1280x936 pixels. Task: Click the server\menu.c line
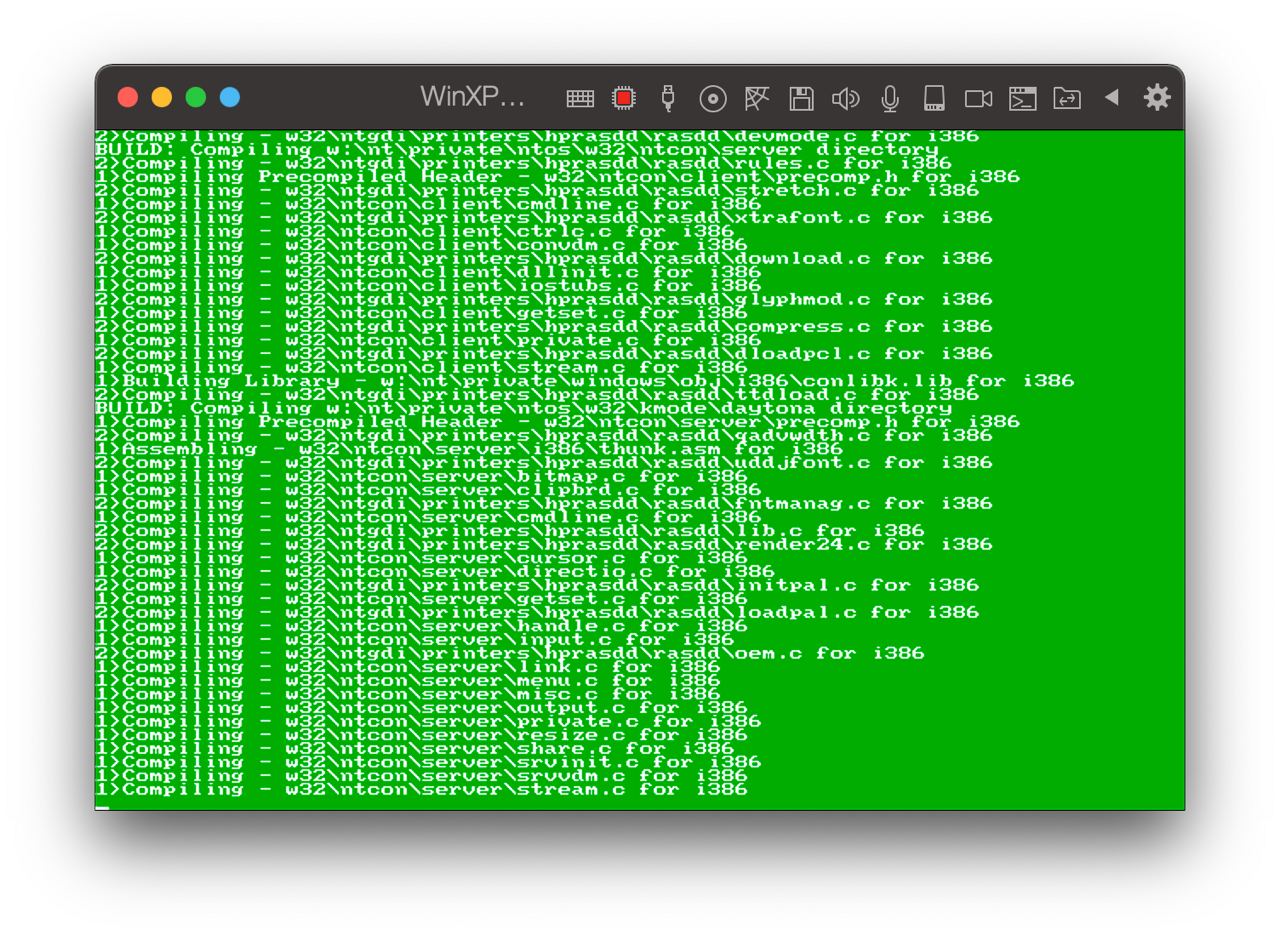pyautogui.click(x=408, y=681)
